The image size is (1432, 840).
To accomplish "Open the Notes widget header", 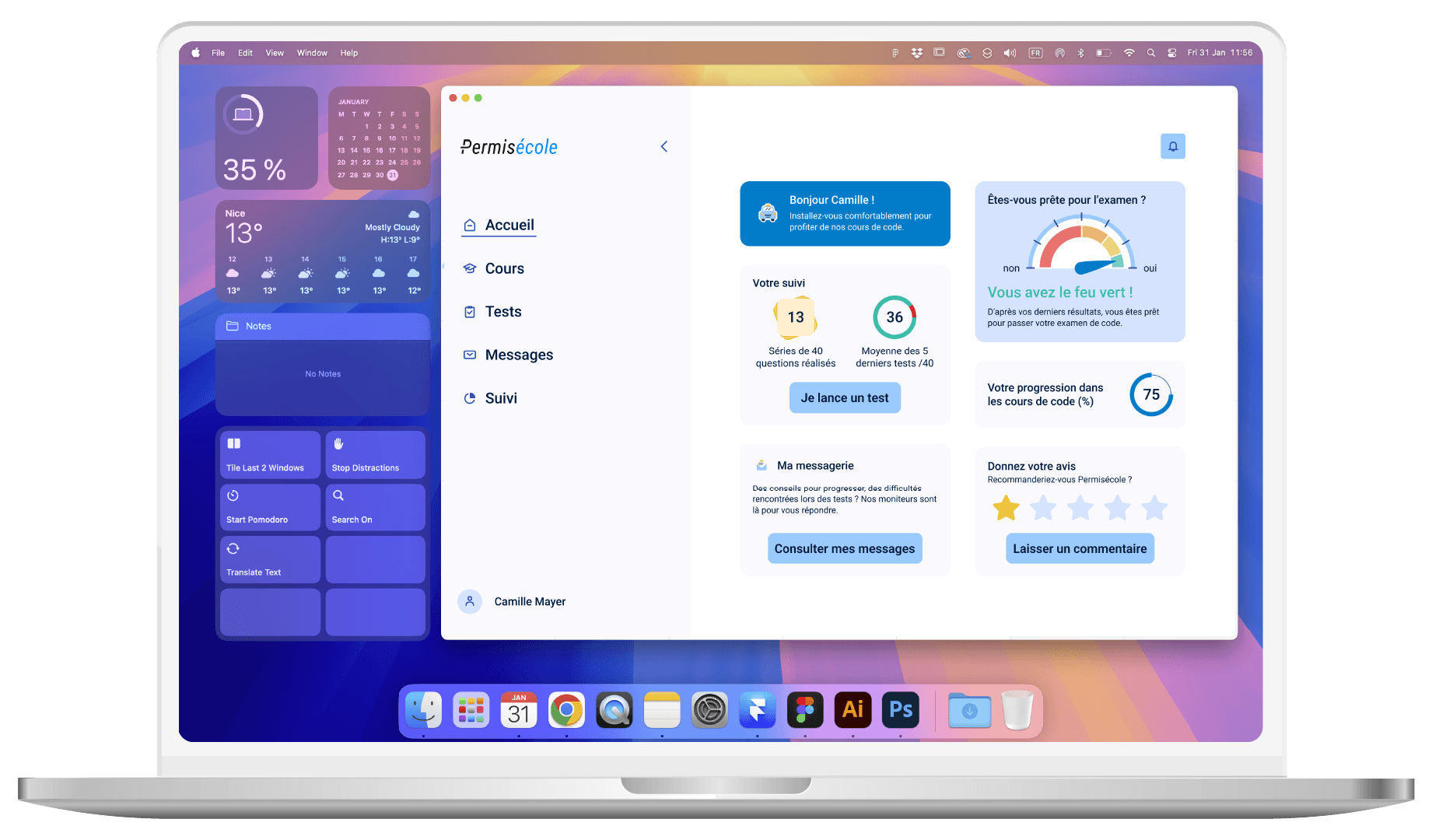I will [323, 326].
